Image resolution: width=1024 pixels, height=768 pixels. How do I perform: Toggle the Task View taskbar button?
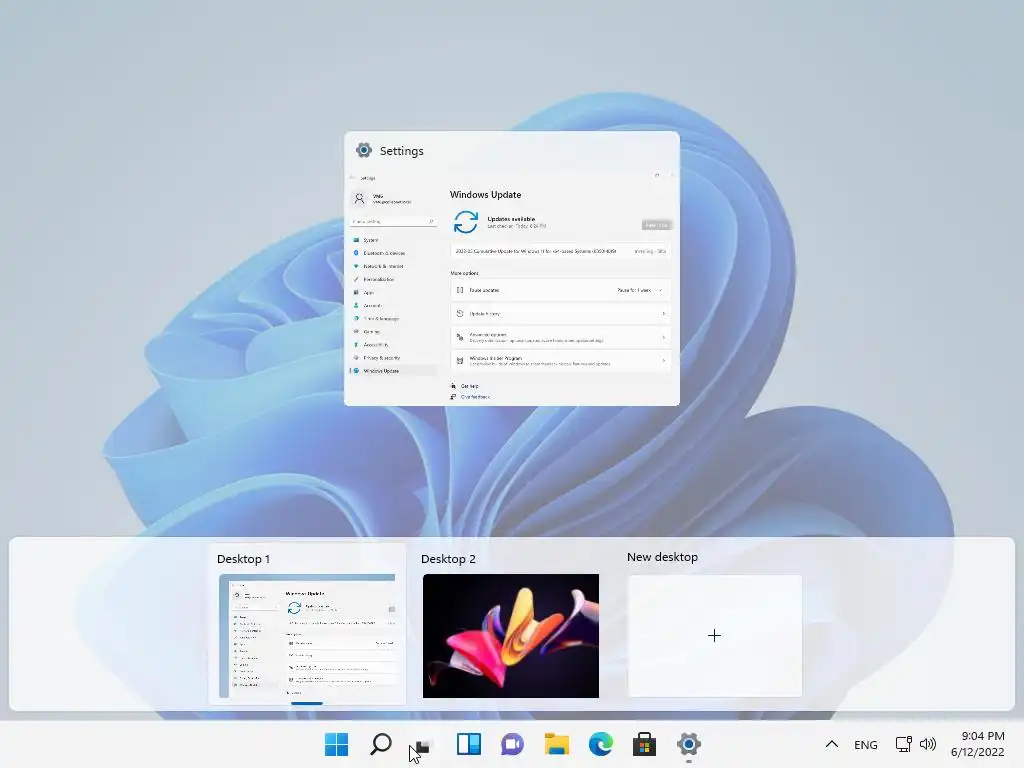424,744
